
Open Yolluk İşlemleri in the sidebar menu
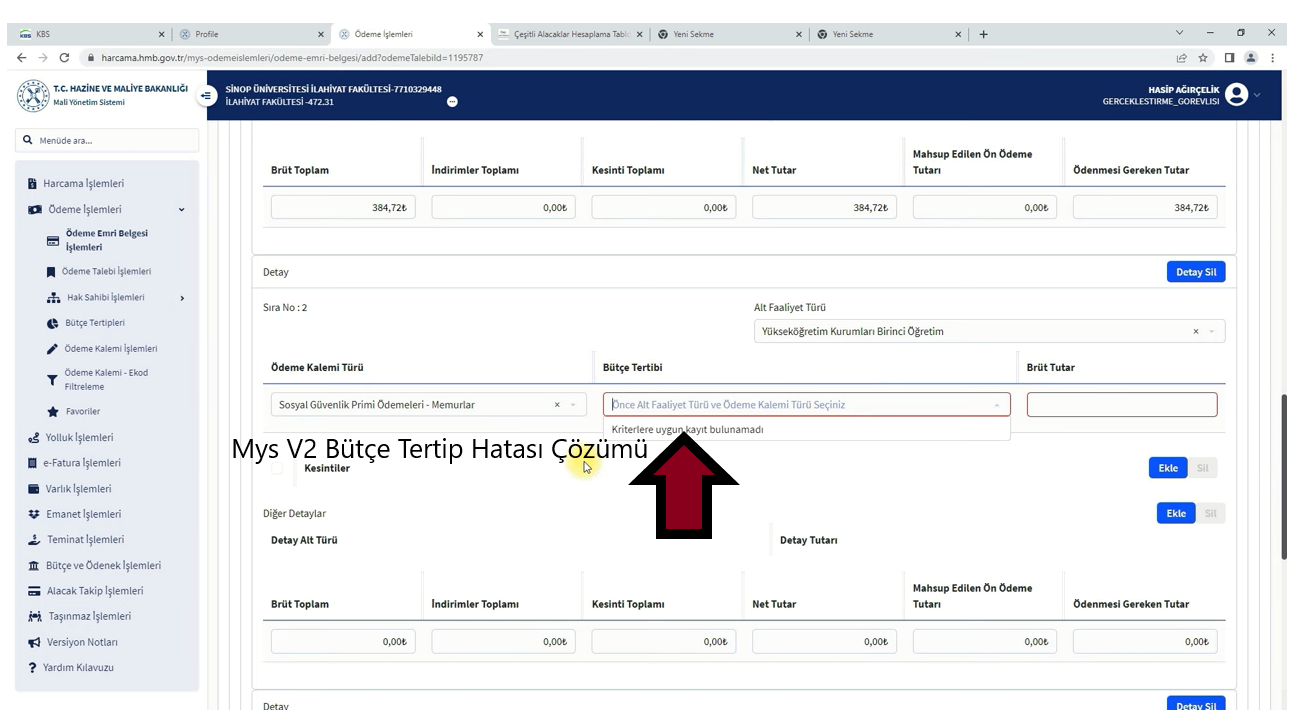[79, 437]
